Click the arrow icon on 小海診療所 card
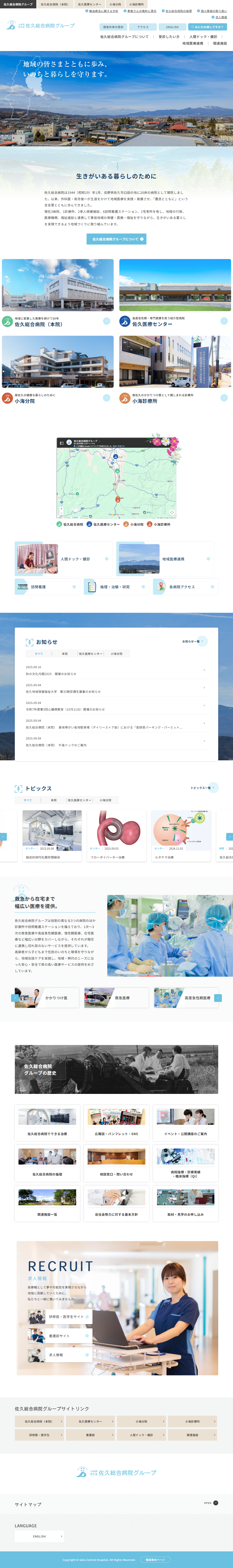233x1568 pixels. [224, 398]
